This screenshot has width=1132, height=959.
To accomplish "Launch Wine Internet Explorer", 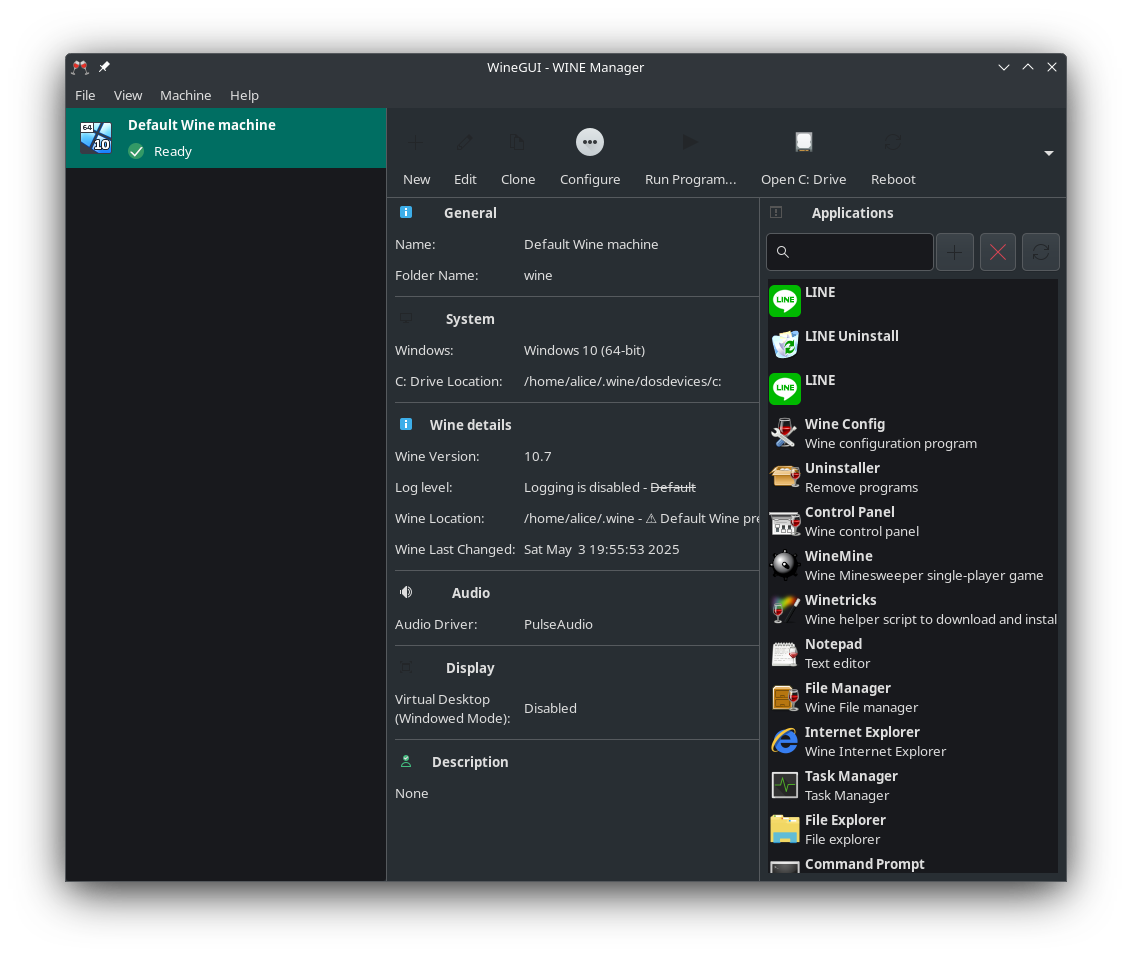I will 862,741.
